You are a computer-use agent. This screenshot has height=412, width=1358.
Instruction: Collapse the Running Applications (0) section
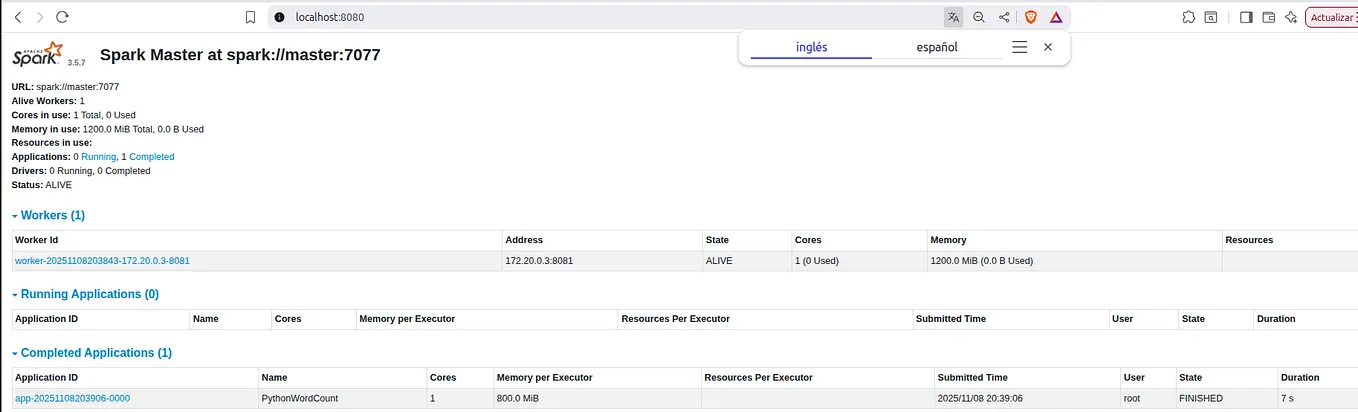[85, 294]
